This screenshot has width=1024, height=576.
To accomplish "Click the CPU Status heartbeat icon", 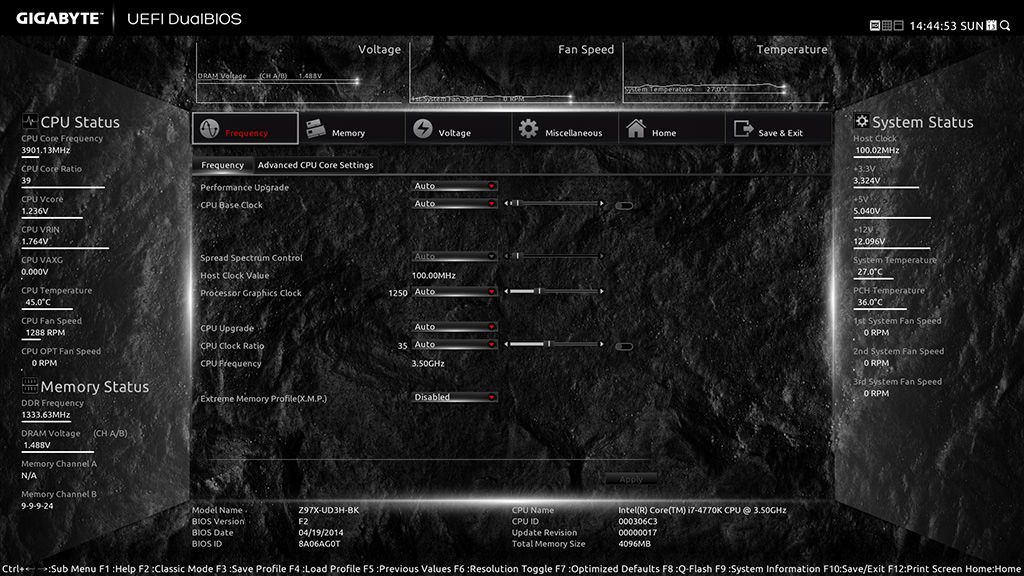I will [29, 121].
